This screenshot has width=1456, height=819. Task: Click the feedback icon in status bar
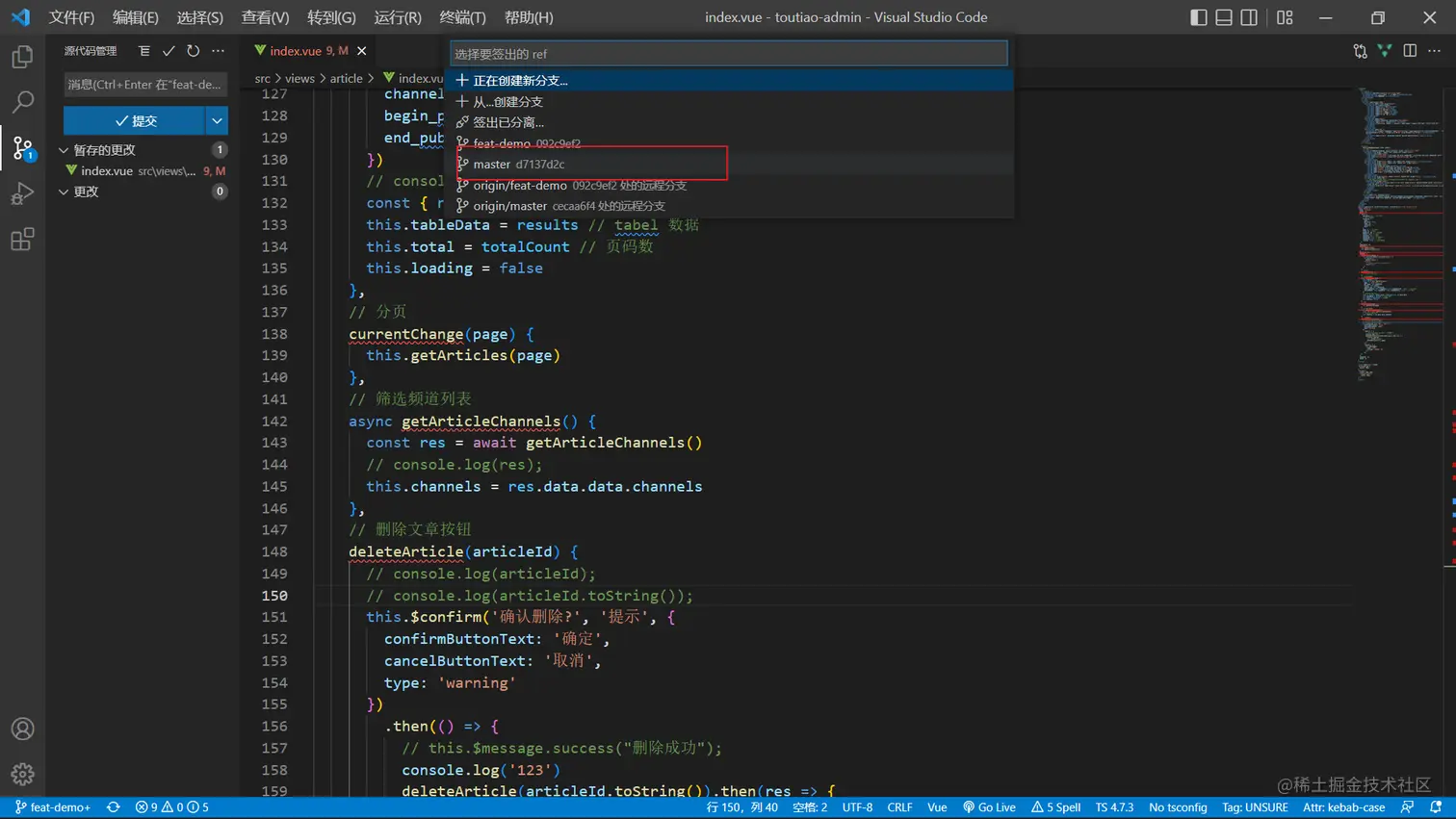pos(1408,807)
